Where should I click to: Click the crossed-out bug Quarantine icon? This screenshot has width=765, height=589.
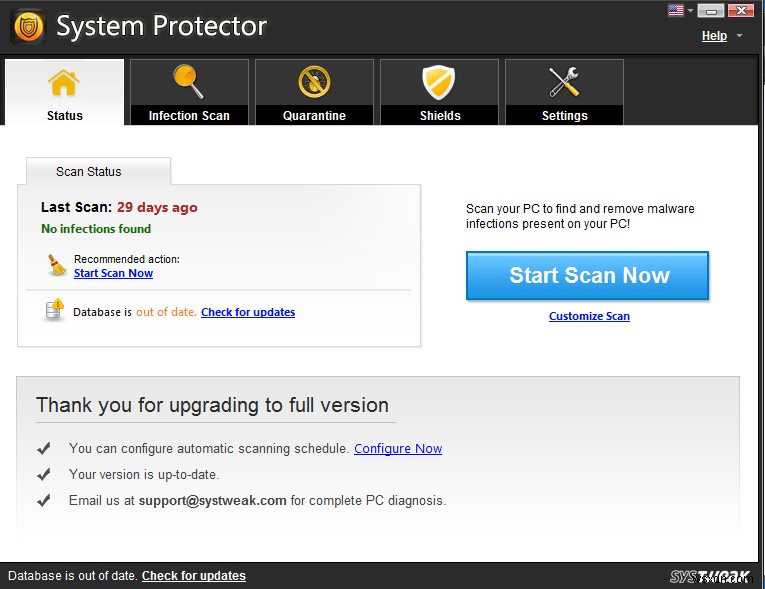(x=314, y=81)
